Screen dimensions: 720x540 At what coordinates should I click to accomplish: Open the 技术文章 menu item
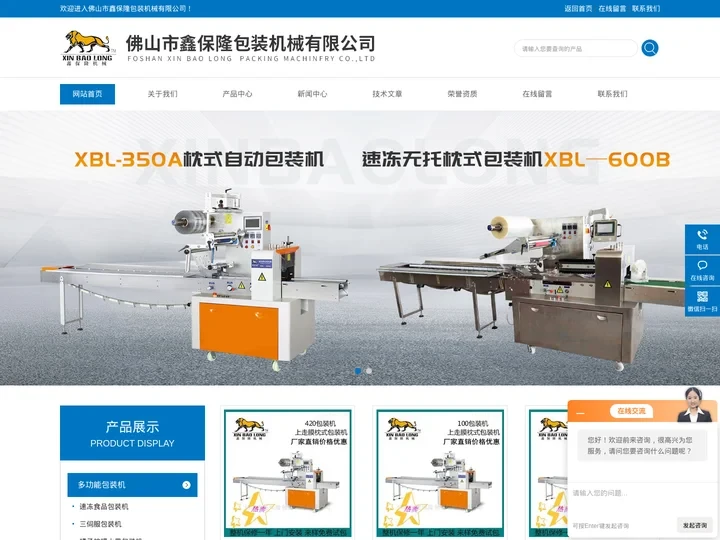tap(387, 94)
